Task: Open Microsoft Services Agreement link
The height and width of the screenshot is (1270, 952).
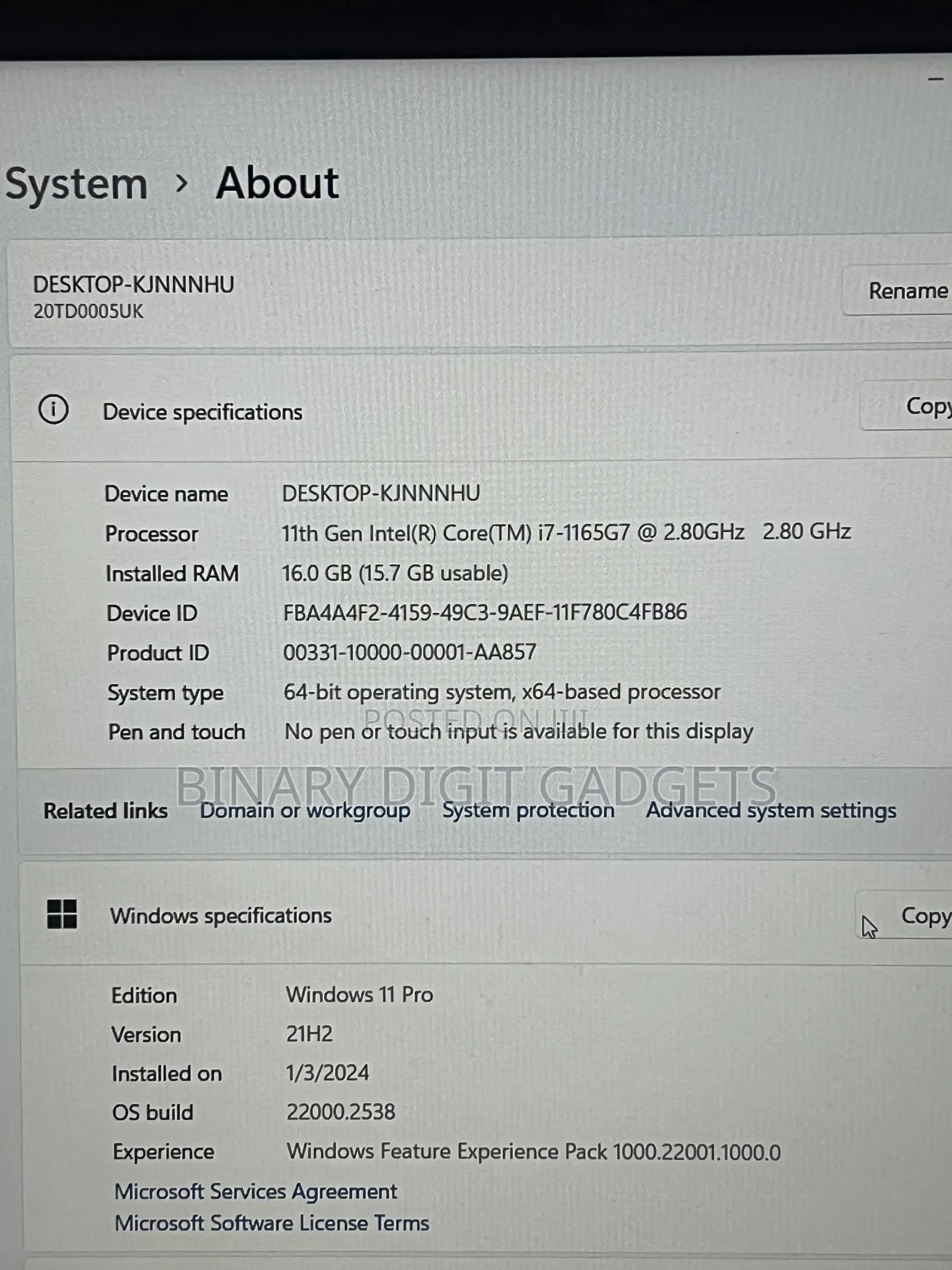Action: click(x=256, y=1191)
